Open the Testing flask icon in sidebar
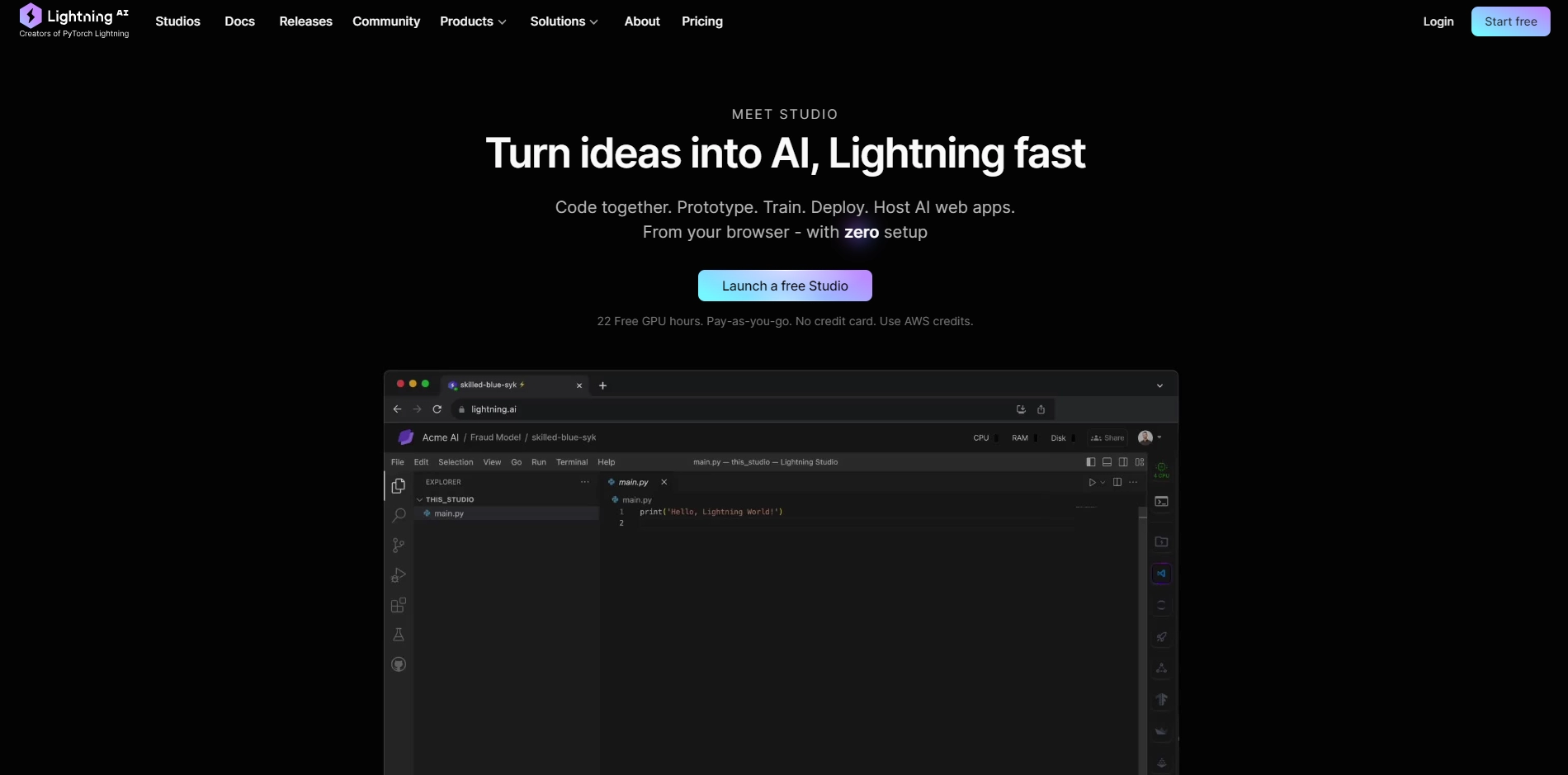The image size is (1568, 775). 399,635
